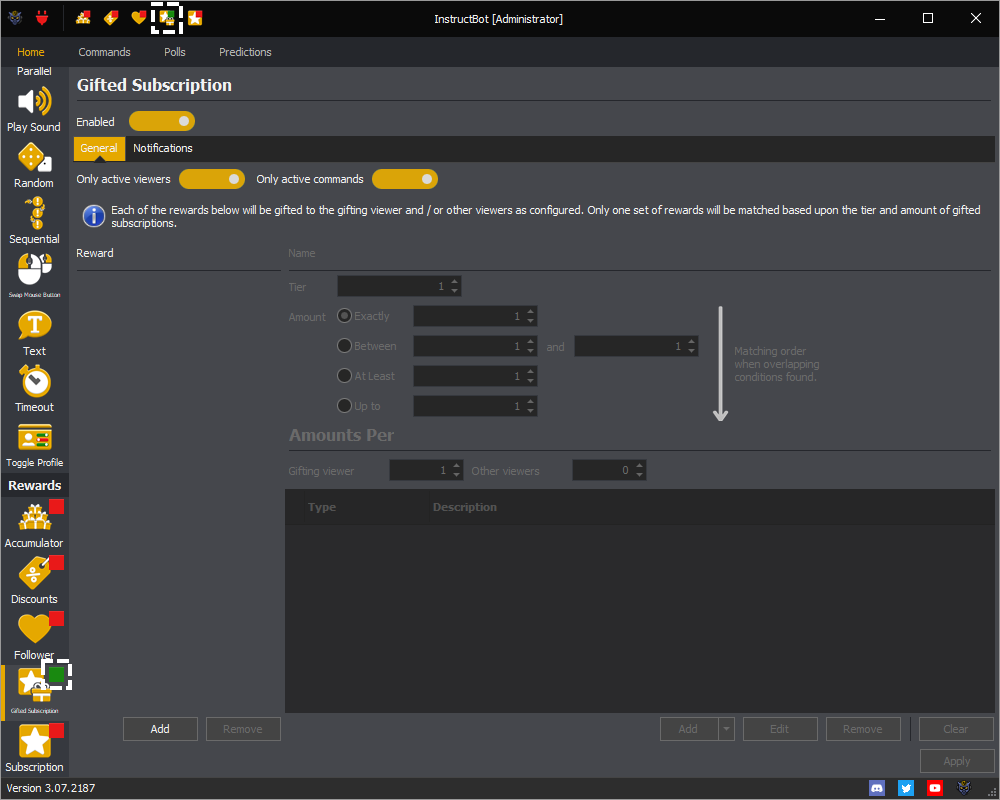
Task: Select the Between amount radio button
Action: coord(344,346)
